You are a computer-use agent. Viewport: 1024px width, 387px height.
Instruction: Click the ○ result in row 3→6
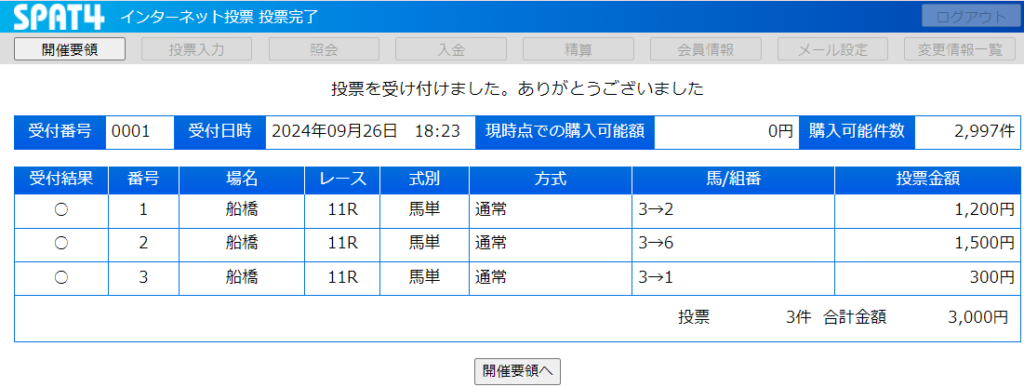[x=61, y=243]
